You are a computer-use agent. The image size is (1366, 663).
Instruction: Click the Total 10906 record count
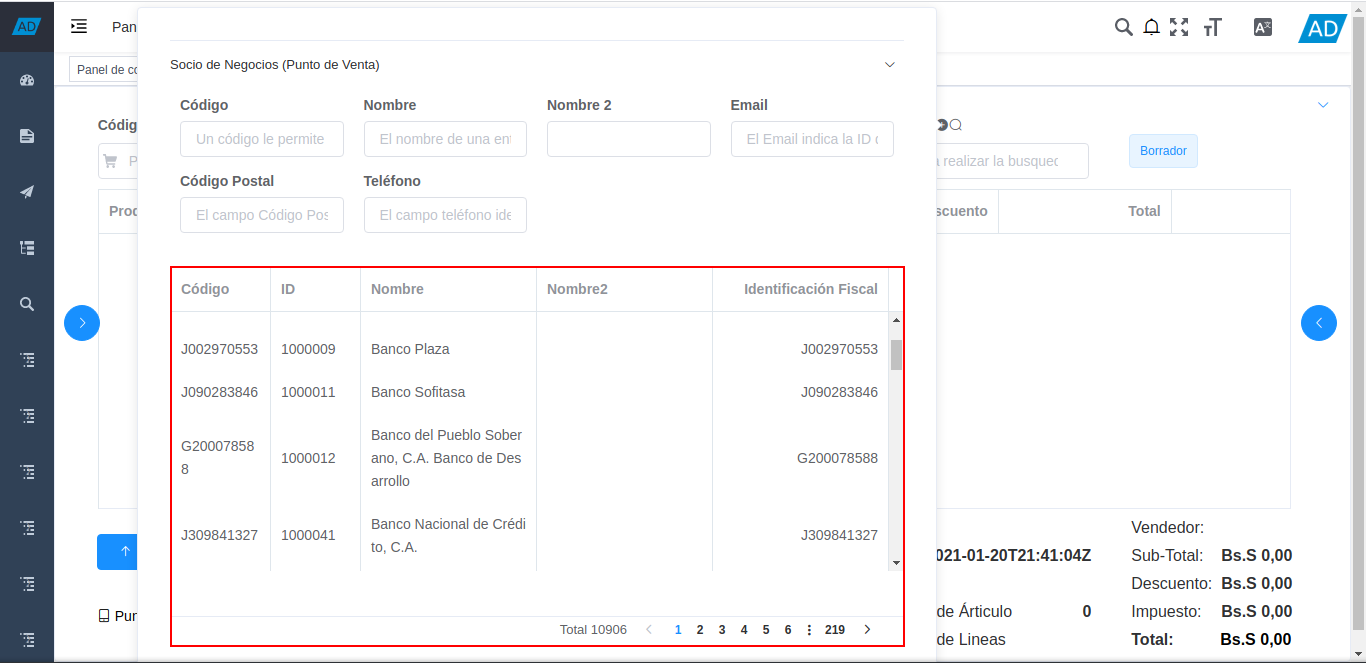tap(593, 630)
